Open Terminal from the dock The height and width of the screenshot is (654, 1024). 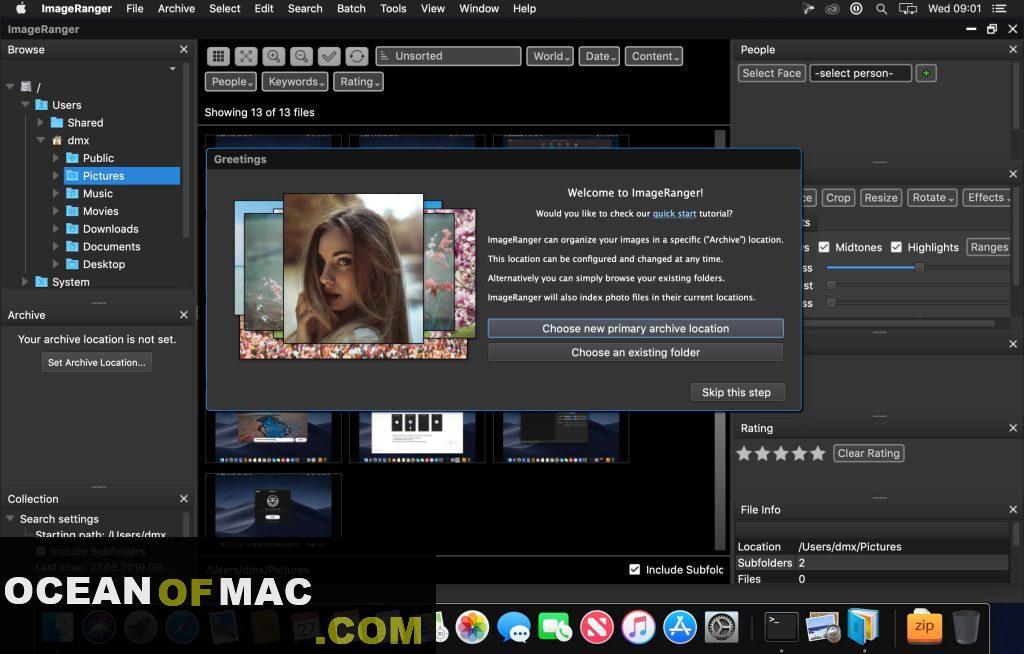781,627
